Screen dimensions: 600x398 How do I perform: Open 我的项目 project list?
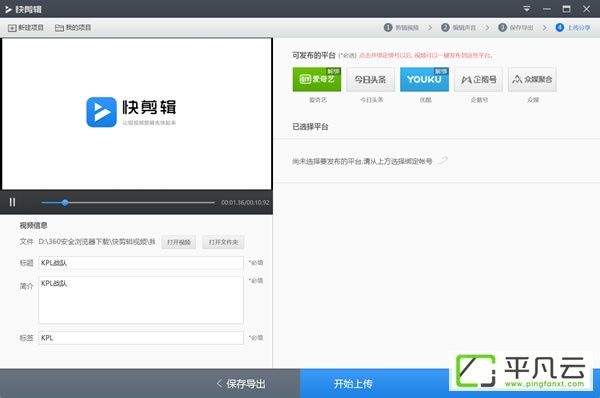pos(73,28)
